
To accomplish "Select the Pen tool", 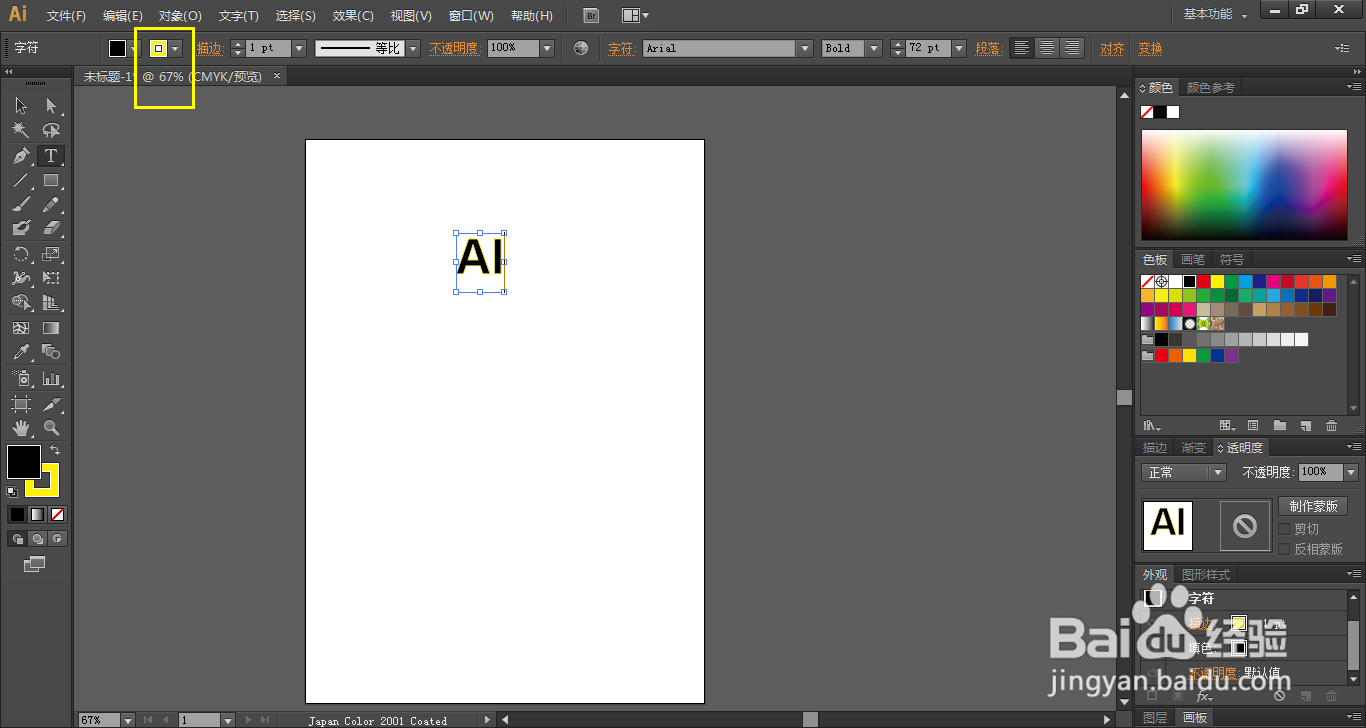I will 21,156.
